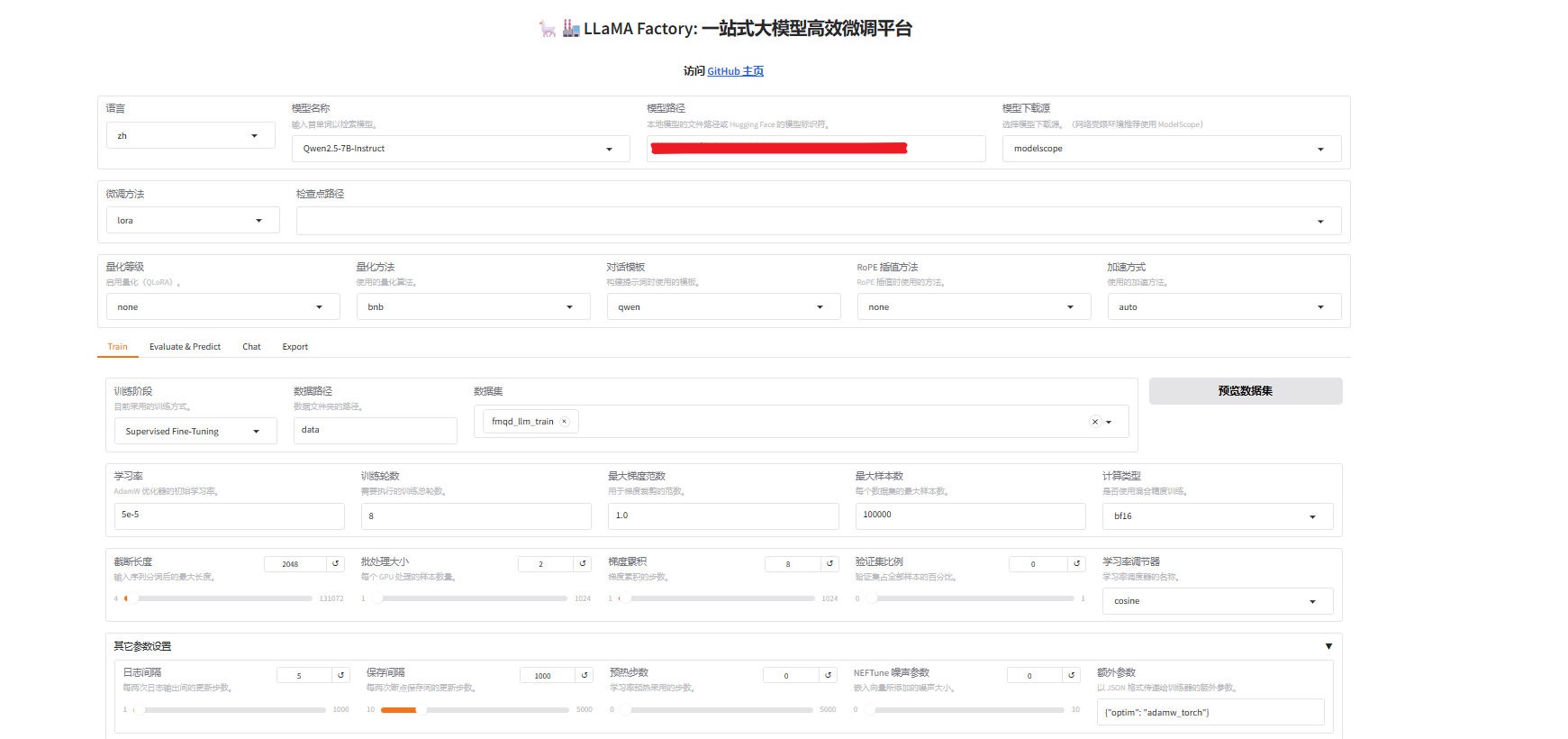The width and height of the screenshot is (1568, 739).
Task: Reset the 截断长度 value with its reset icon
Action: [x=336, y=564]
